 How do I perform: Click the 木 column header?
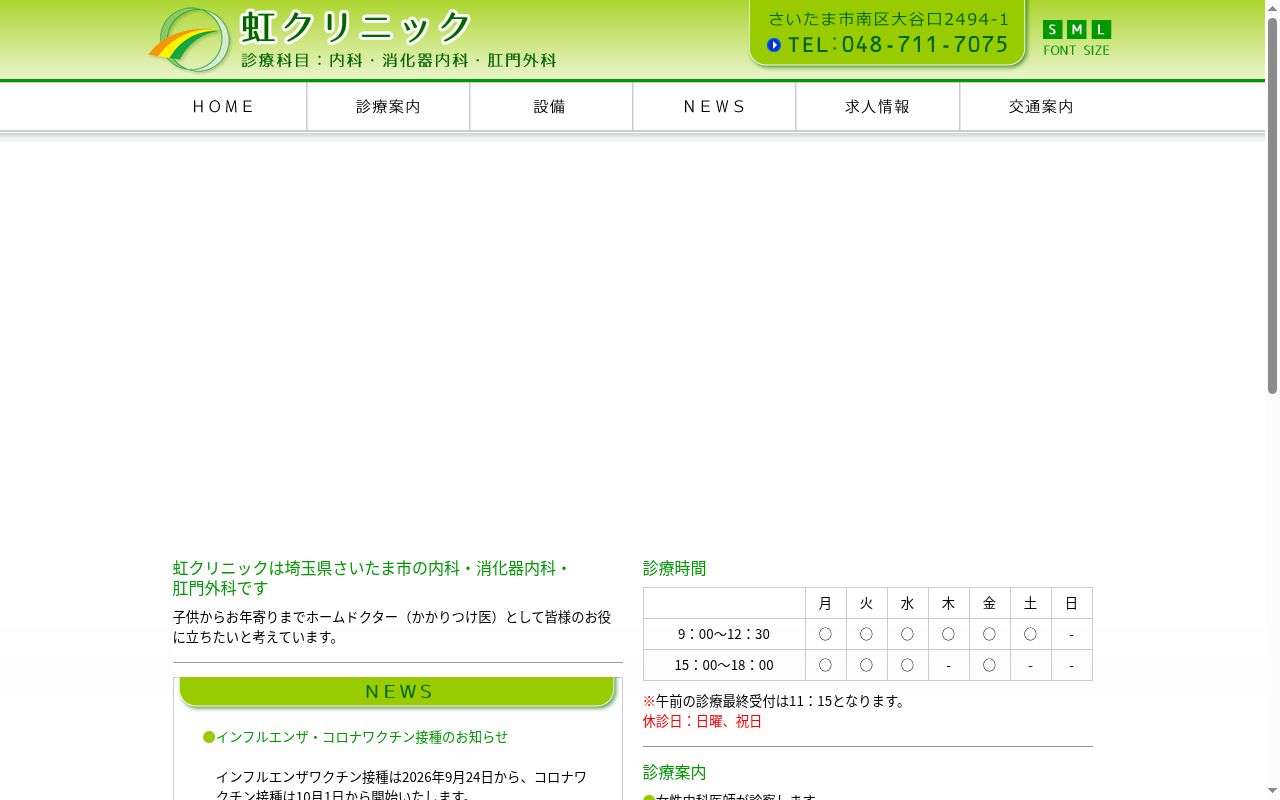point(949,603)
